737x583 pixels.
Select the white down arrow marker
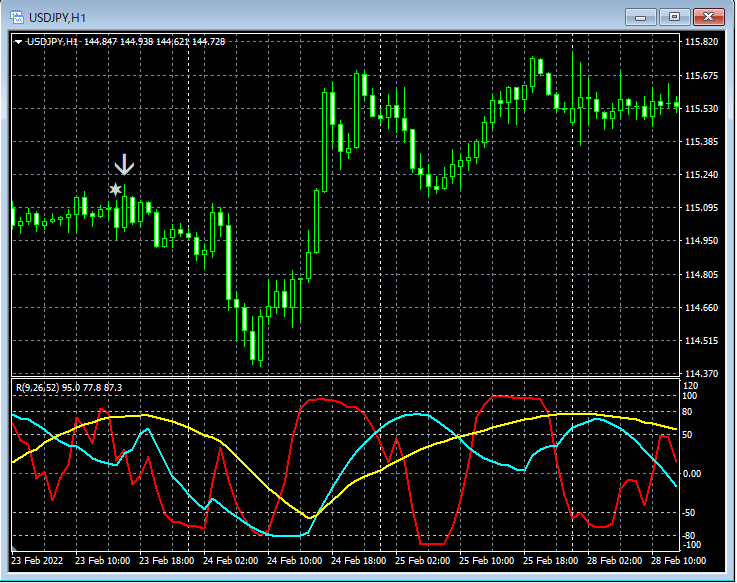coord(124,165)
